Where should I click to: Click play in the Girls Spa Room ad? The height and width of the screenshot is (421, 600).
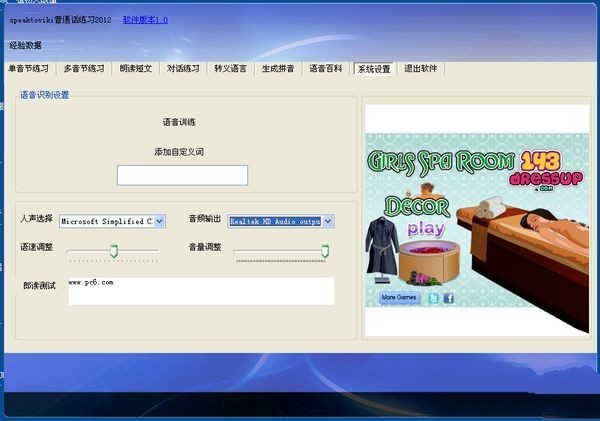point(426,229)
